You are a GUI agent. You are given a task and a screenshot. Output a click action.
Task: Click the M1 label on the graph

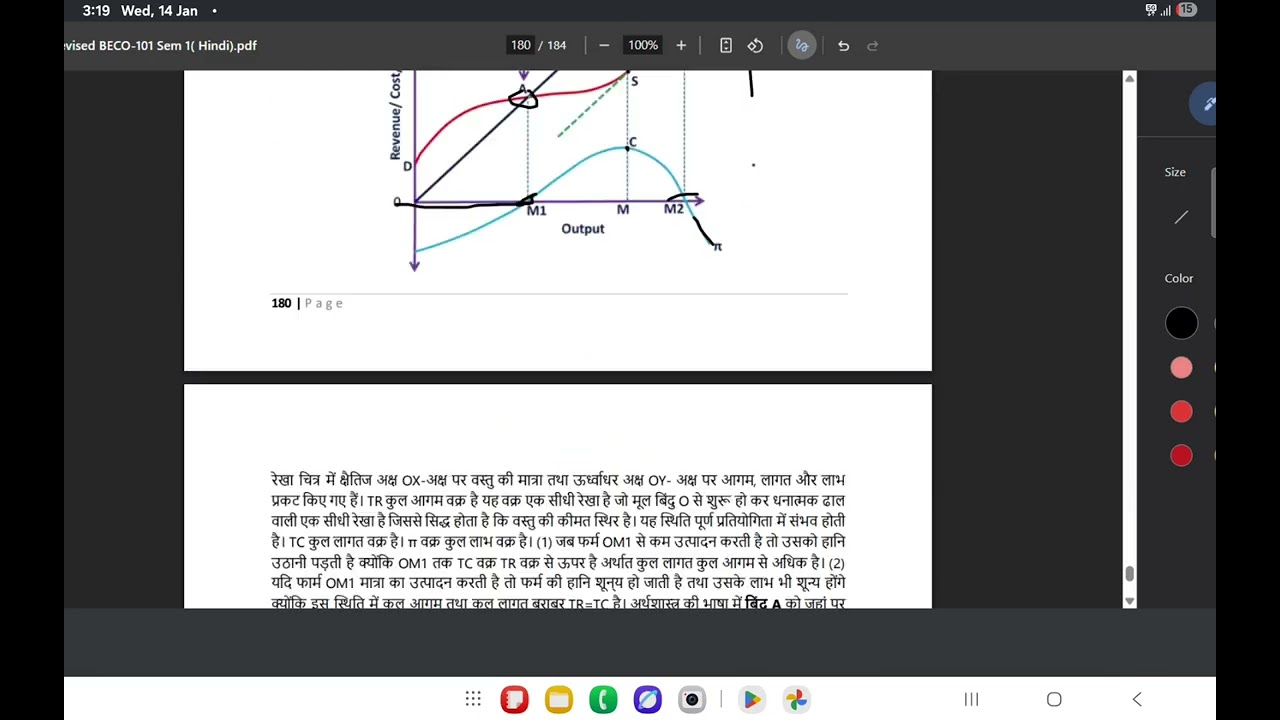[x=537, y=211]
